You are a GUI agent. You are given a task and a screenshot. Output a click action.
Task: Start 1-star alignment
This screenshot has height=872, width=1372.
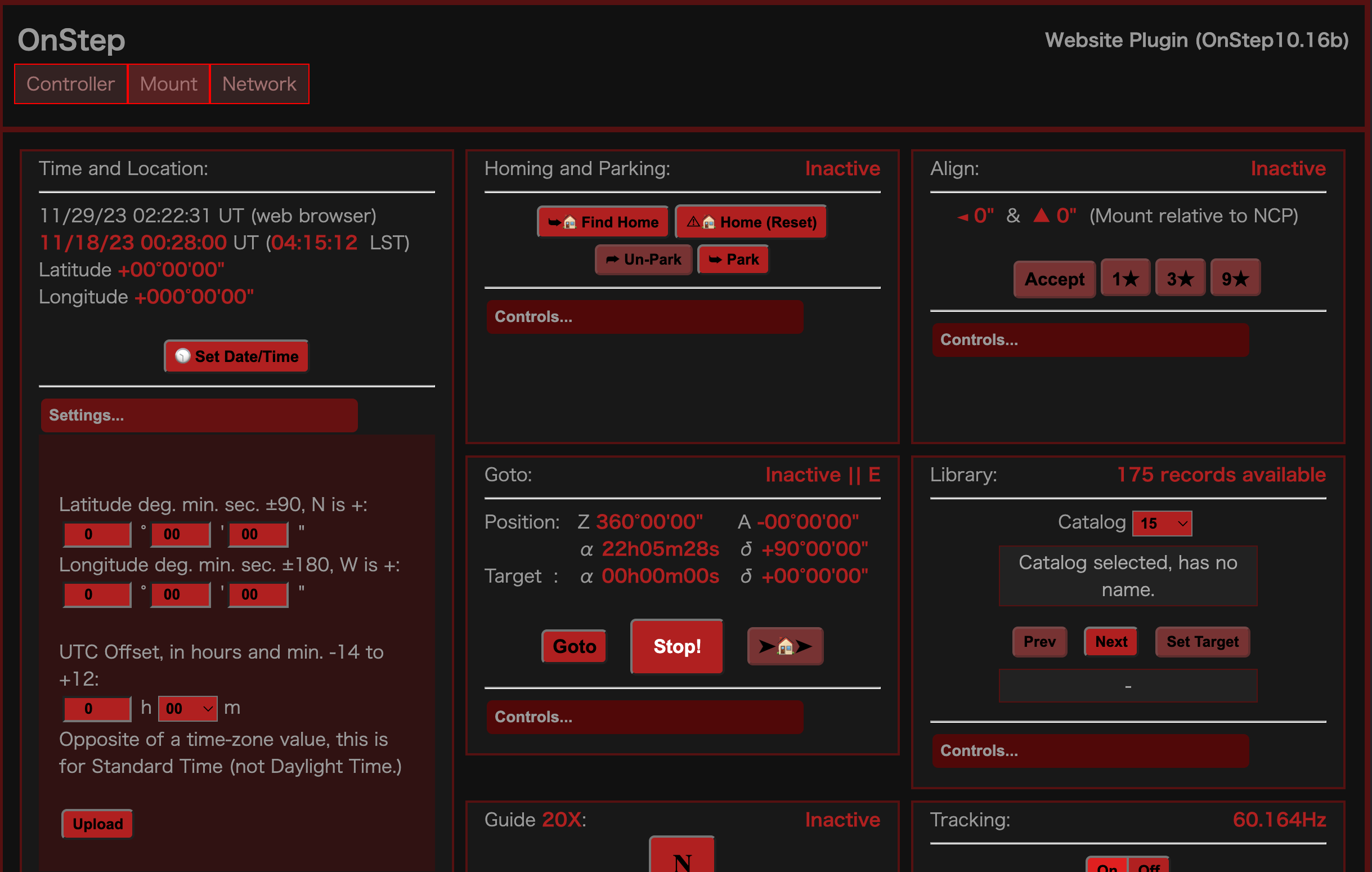(1125, 279)
